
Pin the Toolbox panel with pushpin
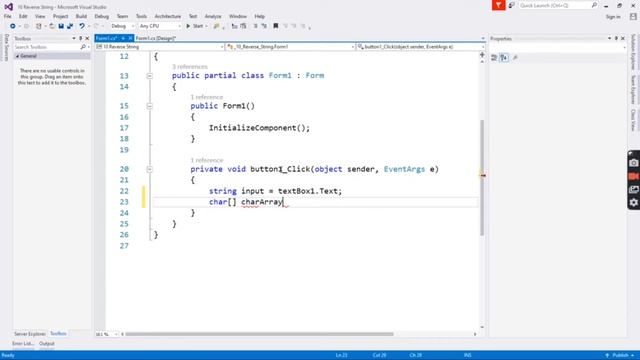click(80, 38)
